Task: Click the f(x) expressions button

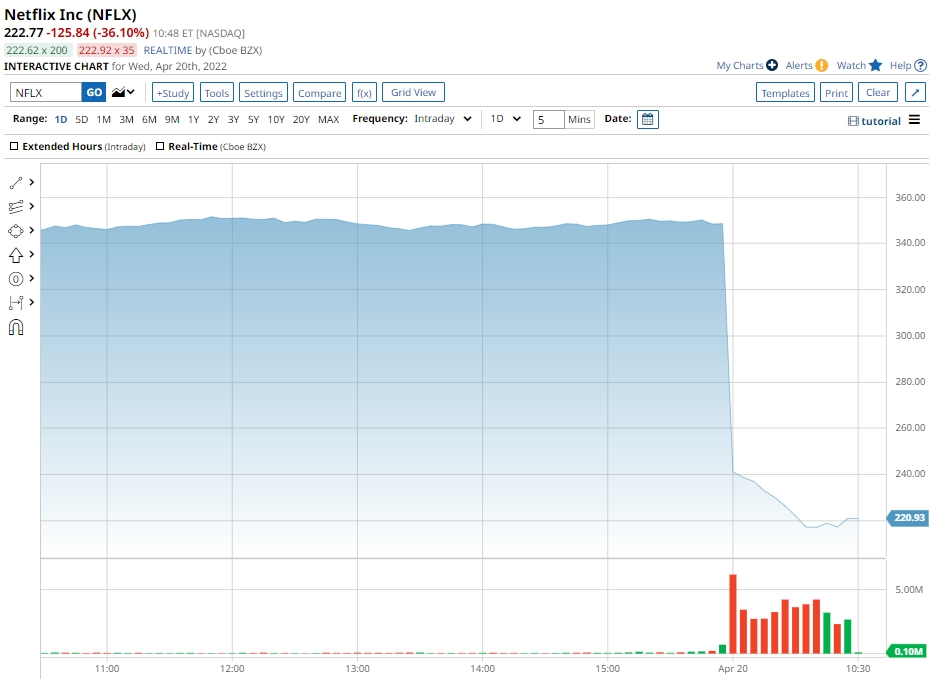Action: (364, 92)
